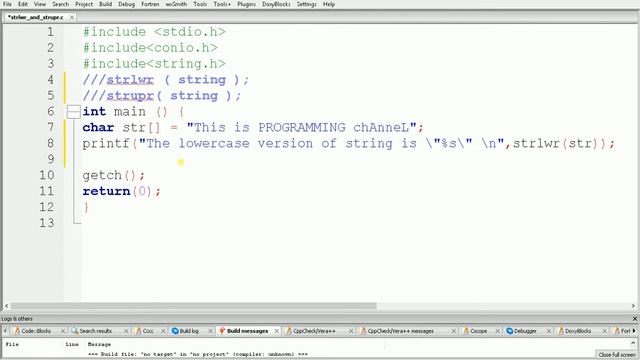The width and height of the screenshot is (640, 360).
Task: Click the printf lowercase version statement
Action: click(x=349, y=143)
